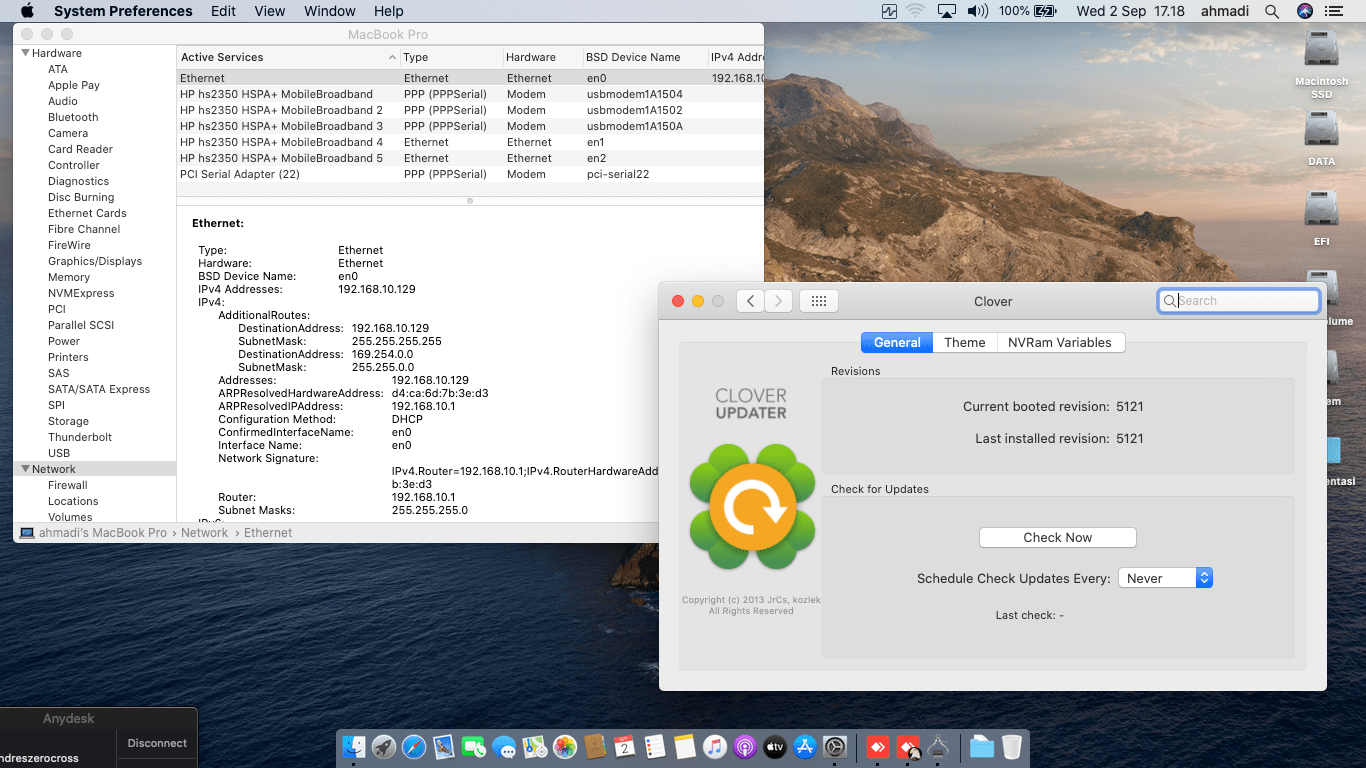Select HP hs2350 HSPA+ MobileBroadband 3 row

(470, 126)
